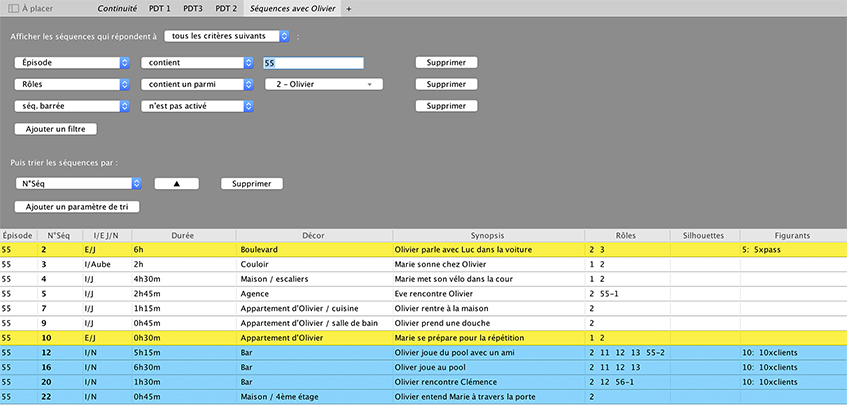
Task: Remove the séq. barrée filter with Supprimer
Action: 446,106
